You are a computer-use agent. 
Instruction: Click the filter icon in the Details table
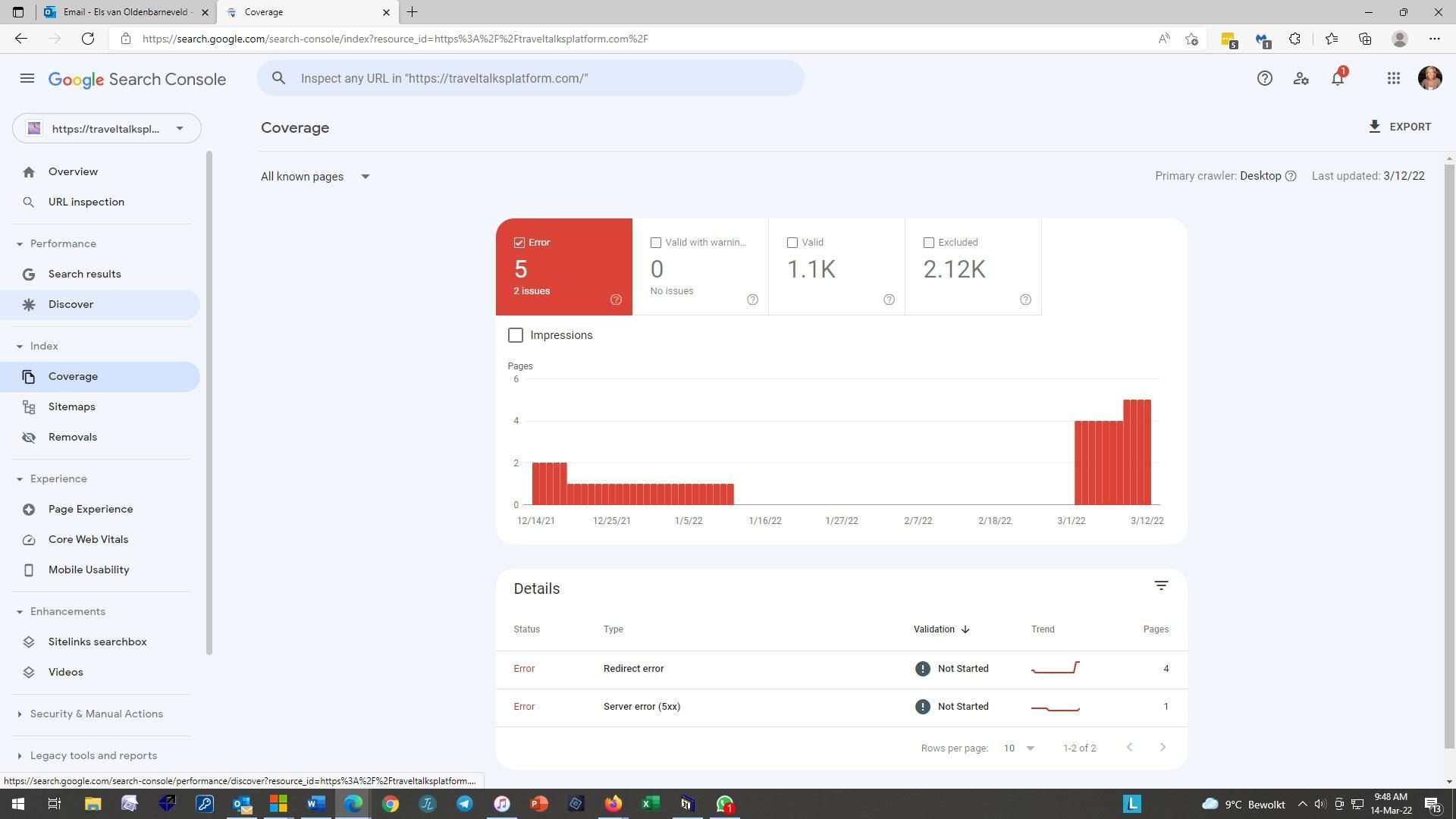1161,585
